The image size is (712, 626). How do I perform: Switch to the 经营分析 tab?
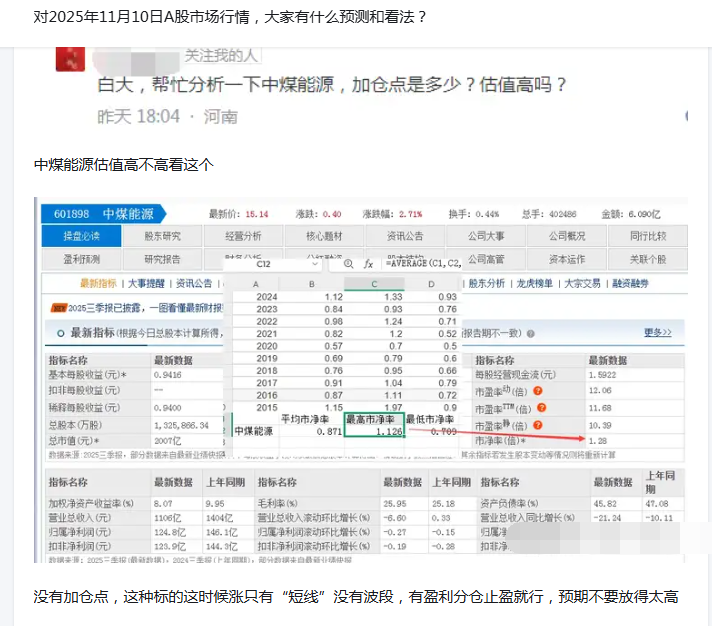[x=243, y=236]
